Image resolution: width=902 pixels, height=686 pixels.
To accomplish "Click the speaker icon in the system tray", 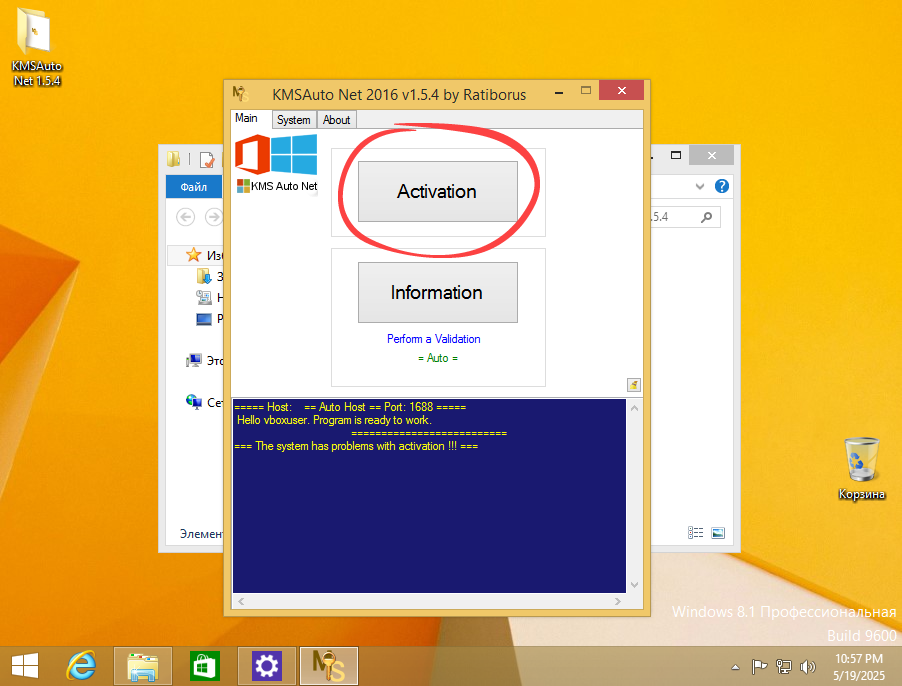I will pyautogui.click(x=808, y=667).
